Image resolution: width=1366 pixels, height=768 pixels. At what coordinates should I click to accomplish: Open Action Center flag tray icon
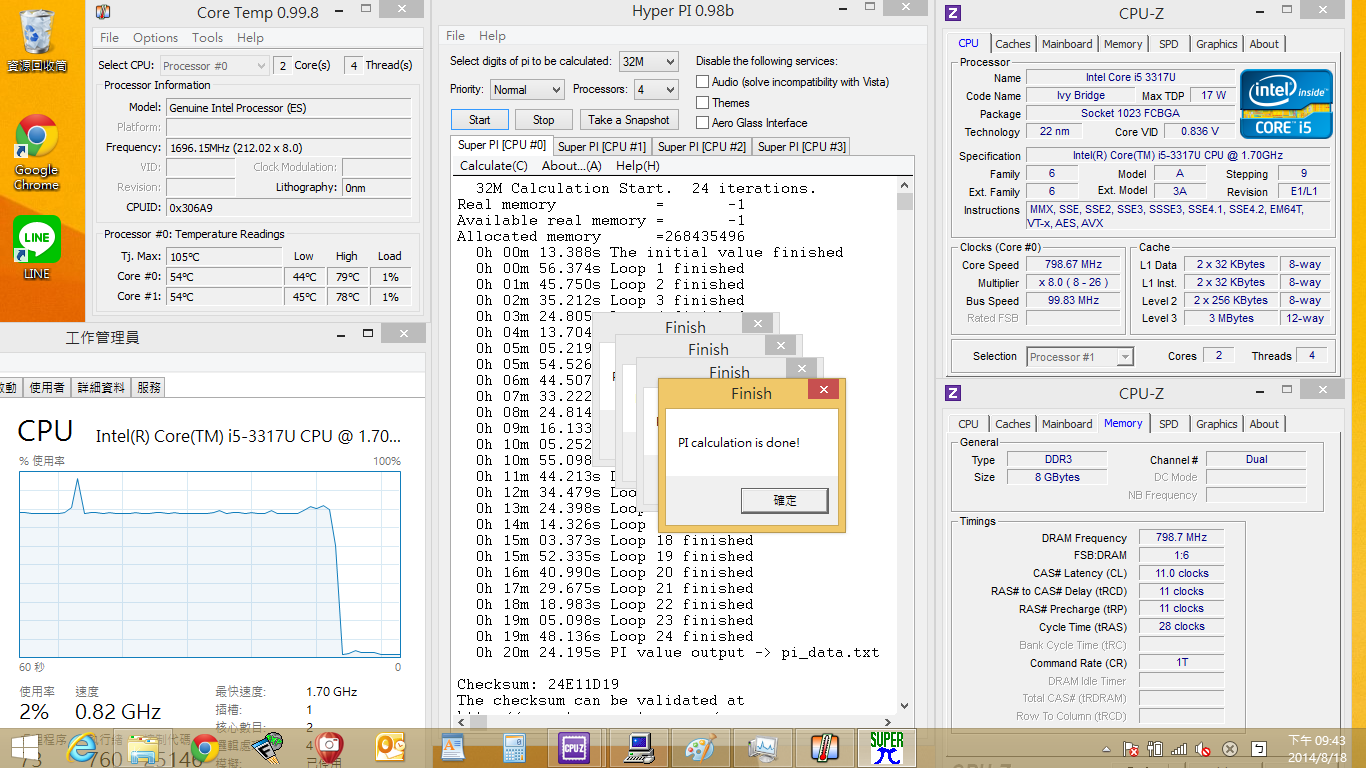(1131, 748)
